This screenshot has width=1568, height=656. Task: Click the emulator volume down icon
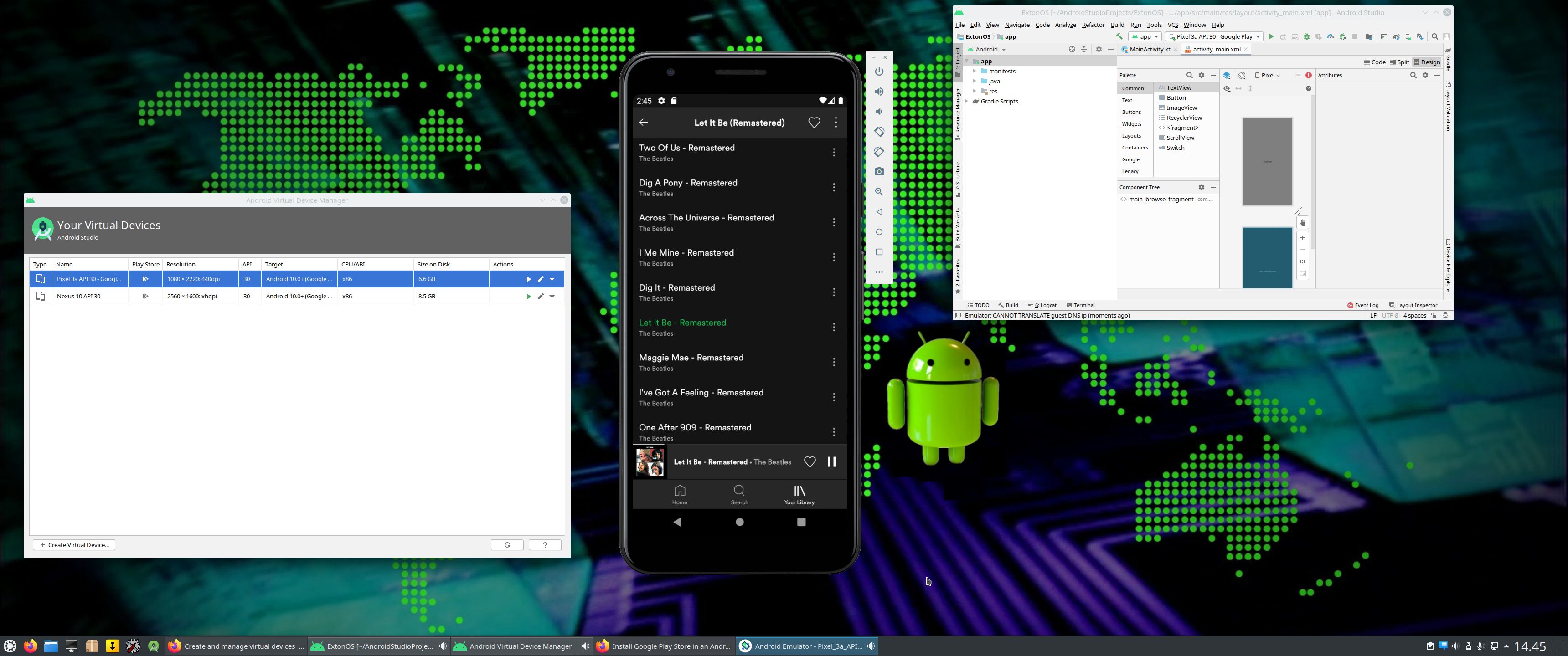coord(879,111)
